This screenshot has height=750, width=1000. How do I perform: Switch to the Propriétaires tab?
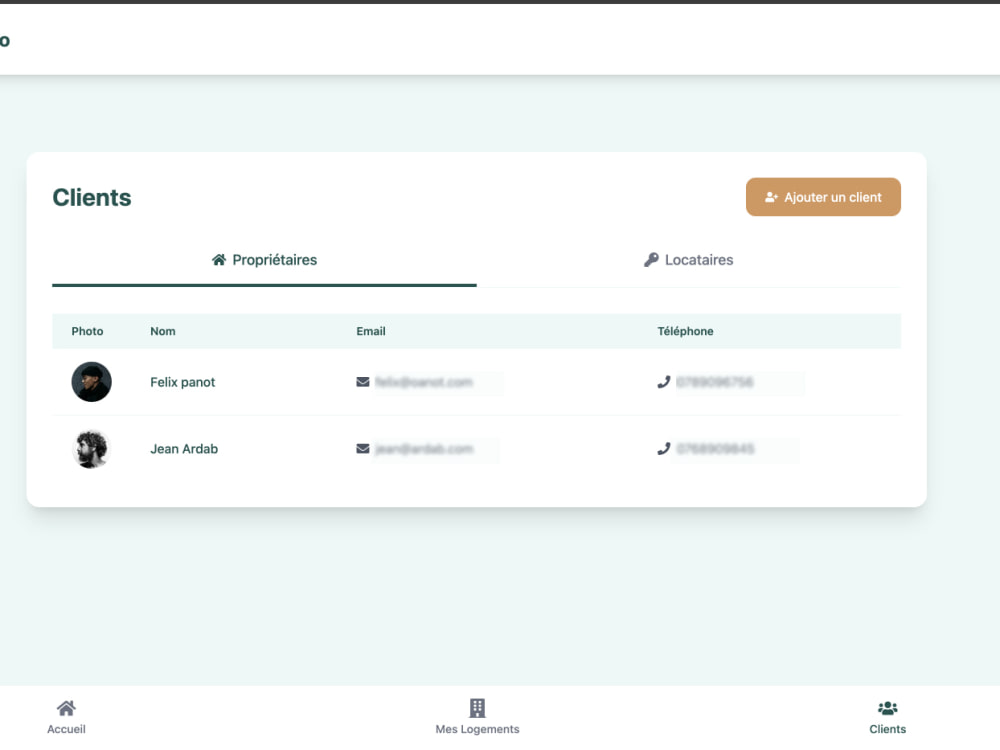264,260
